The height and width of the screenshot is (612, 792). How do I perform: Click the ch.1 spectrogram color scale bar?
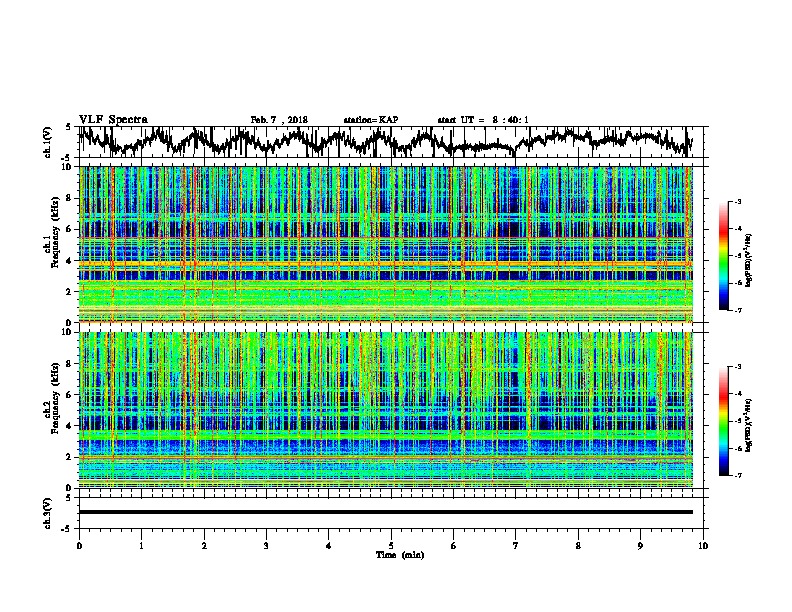pos(723,256)
